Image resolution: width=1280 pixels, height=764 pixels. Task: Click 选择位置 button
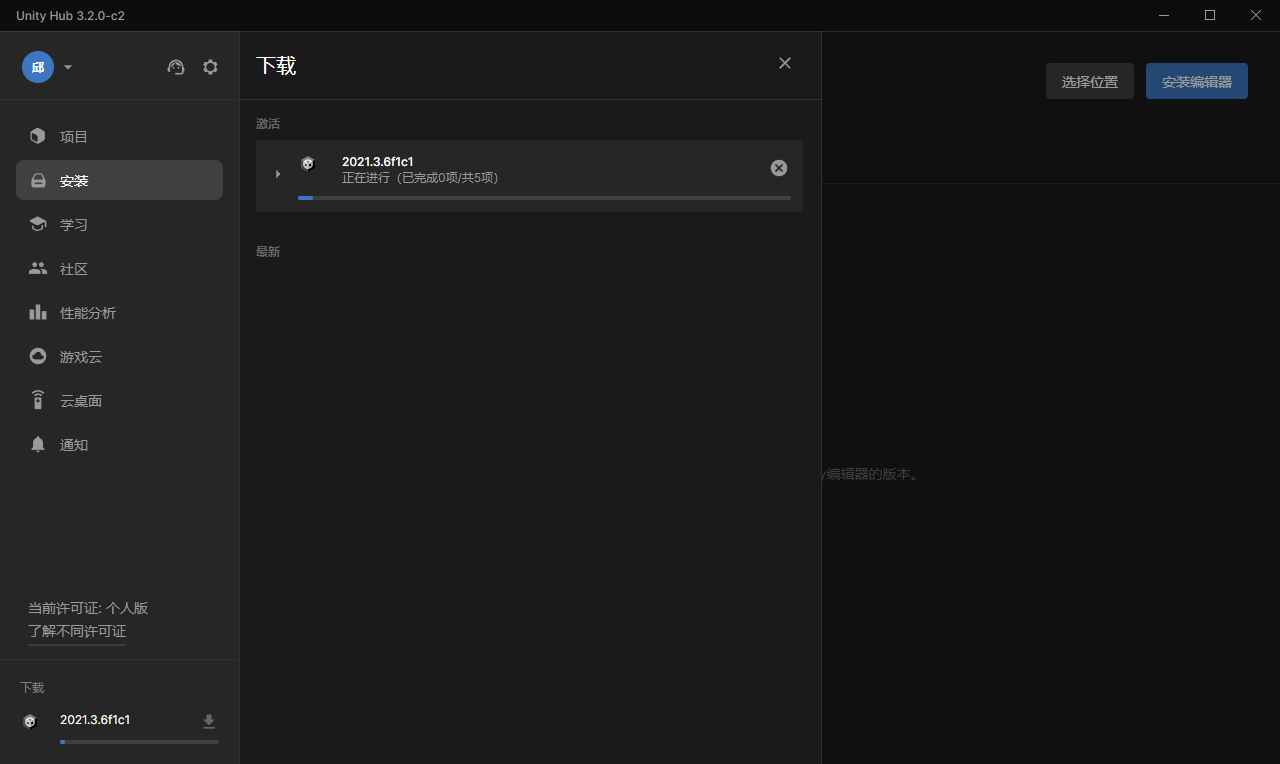click(1090, 81)
